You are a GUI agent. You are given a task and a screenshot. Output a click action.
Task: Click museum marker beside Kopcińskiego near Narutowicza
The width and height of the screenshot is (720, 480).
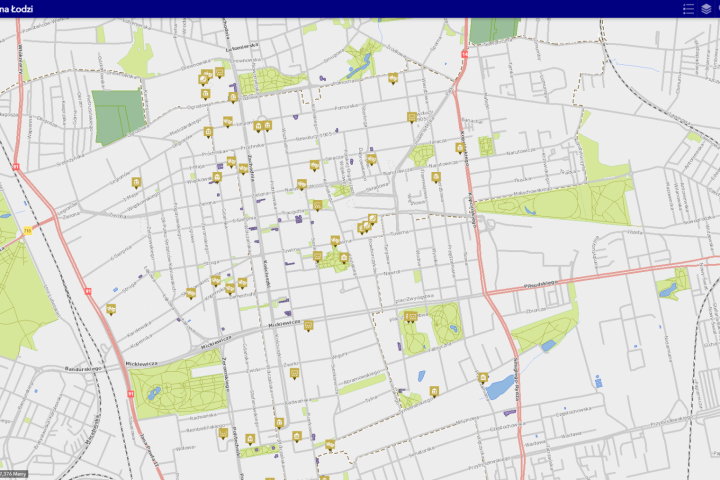pos(460,148)
